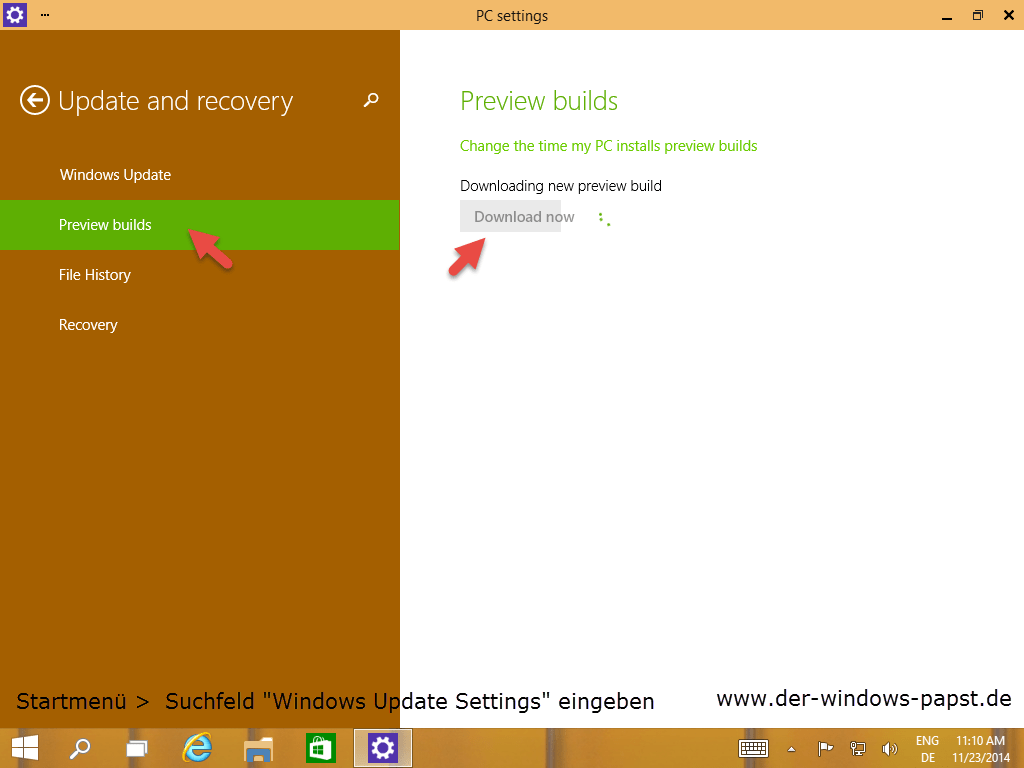Click the volume speaker icon
Viewport: 1024px width, 768px height.
(889, 748)
